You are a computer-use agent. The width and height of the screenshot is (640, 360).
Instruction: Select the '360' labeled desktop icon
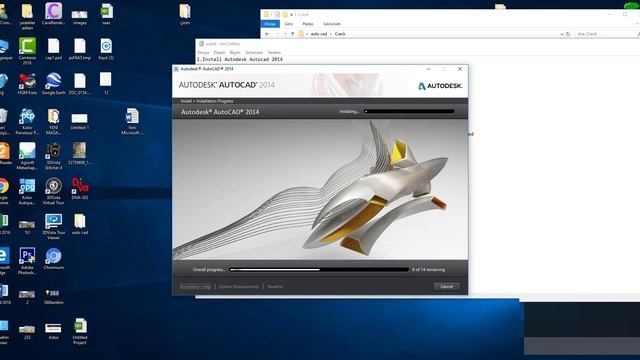pyautogui.click(x=53, y=296)
